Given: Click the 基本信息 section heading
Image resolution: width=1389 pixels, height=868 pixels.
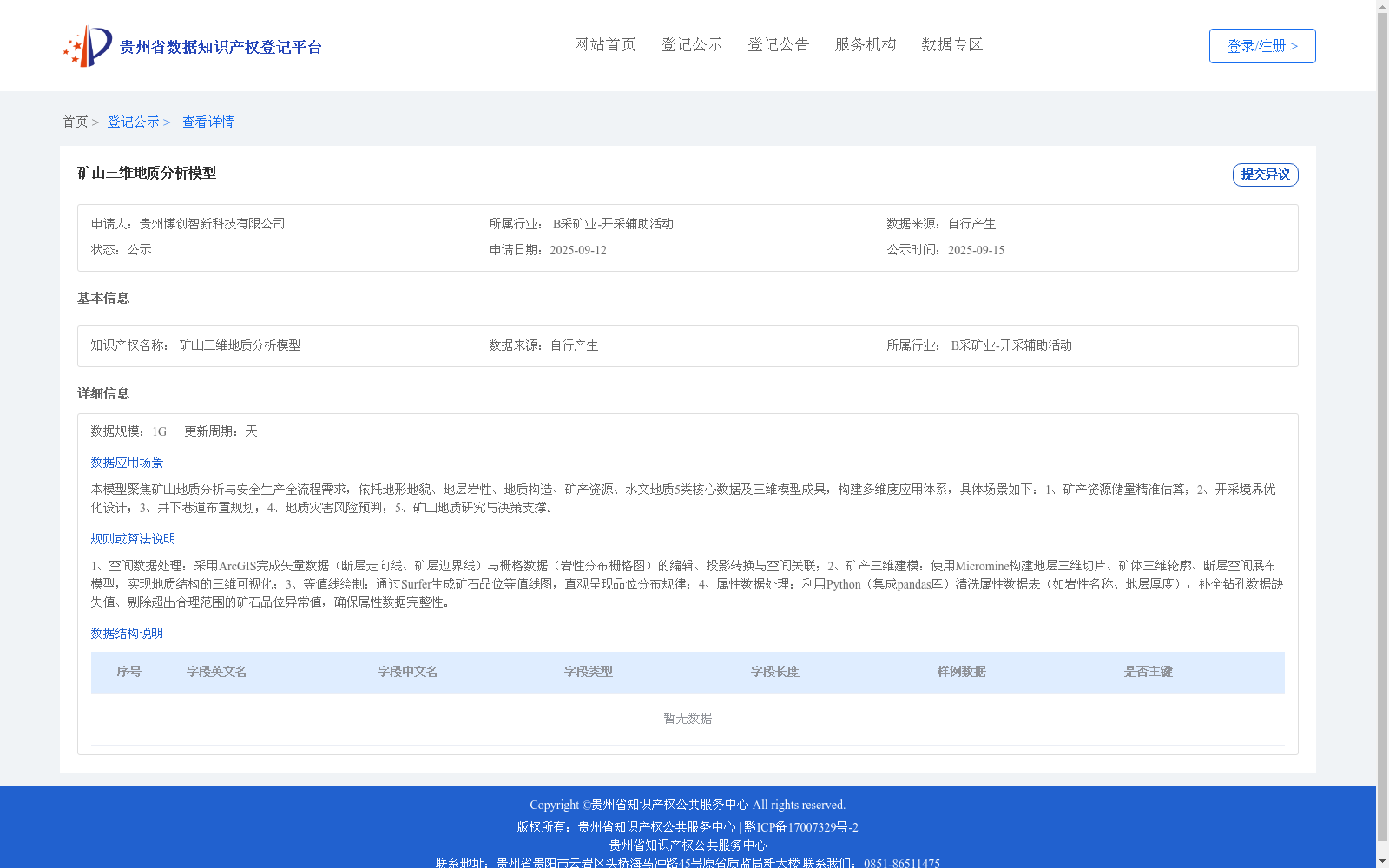Looking at the screenshot, I should (x=103, y=299).
